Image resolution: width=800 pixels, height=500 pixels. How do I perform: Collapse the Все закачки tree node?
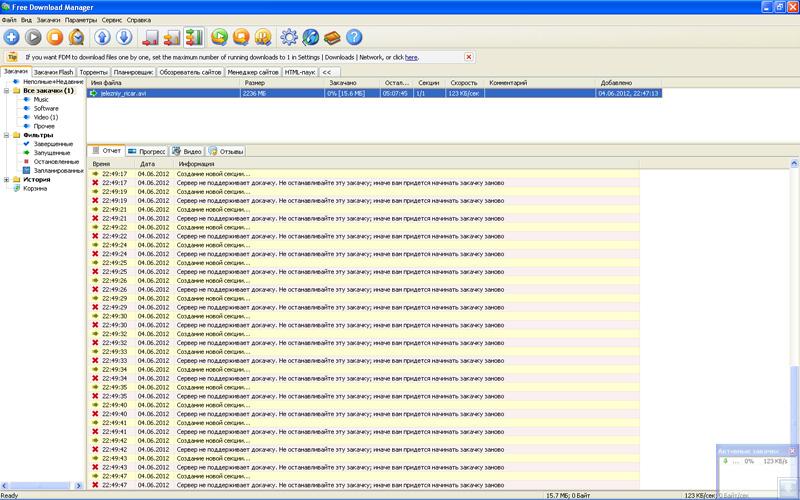pos(7,91)
